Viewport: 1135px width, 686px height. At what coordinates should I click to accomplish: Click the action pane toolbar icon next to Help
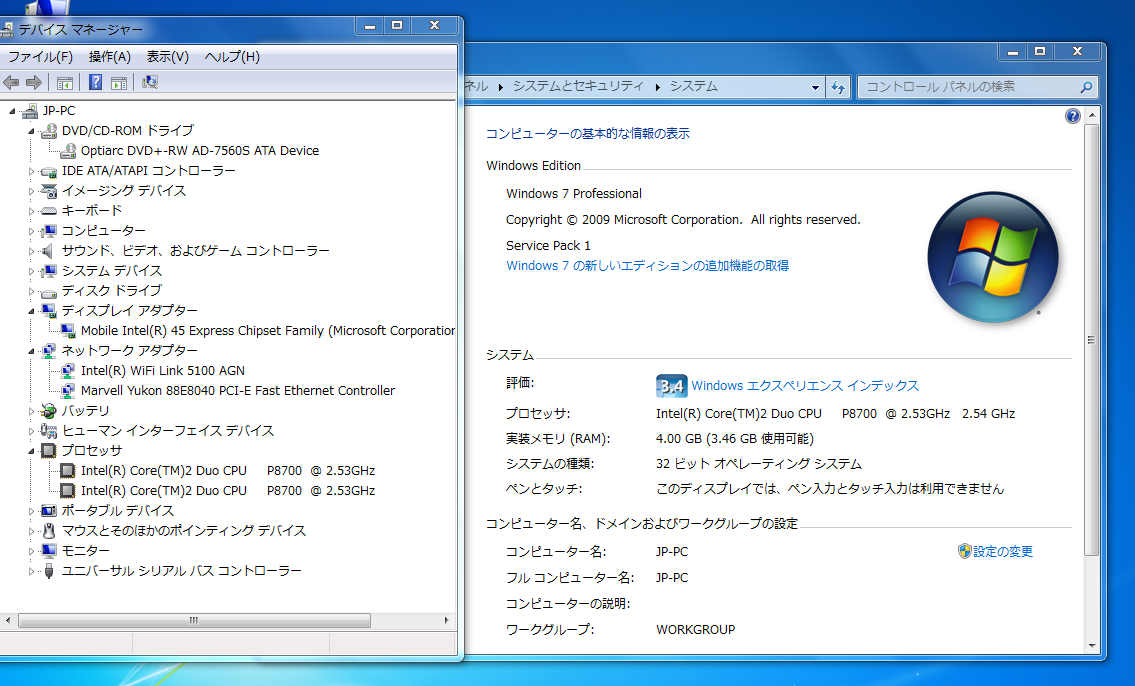pyautogui.click(x=119, y=82)
